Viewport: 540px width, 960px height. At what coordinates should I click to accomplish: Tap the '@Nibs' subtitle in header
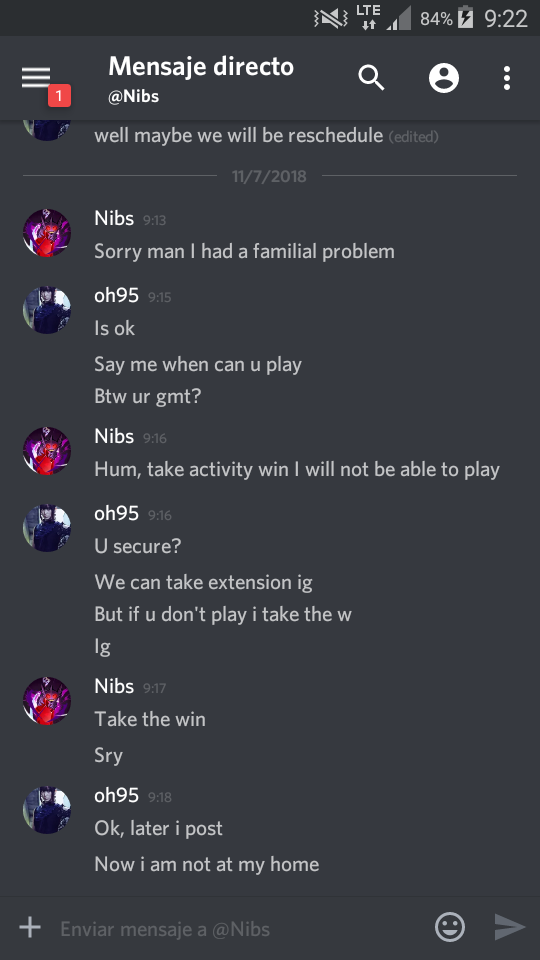(133, 97)
